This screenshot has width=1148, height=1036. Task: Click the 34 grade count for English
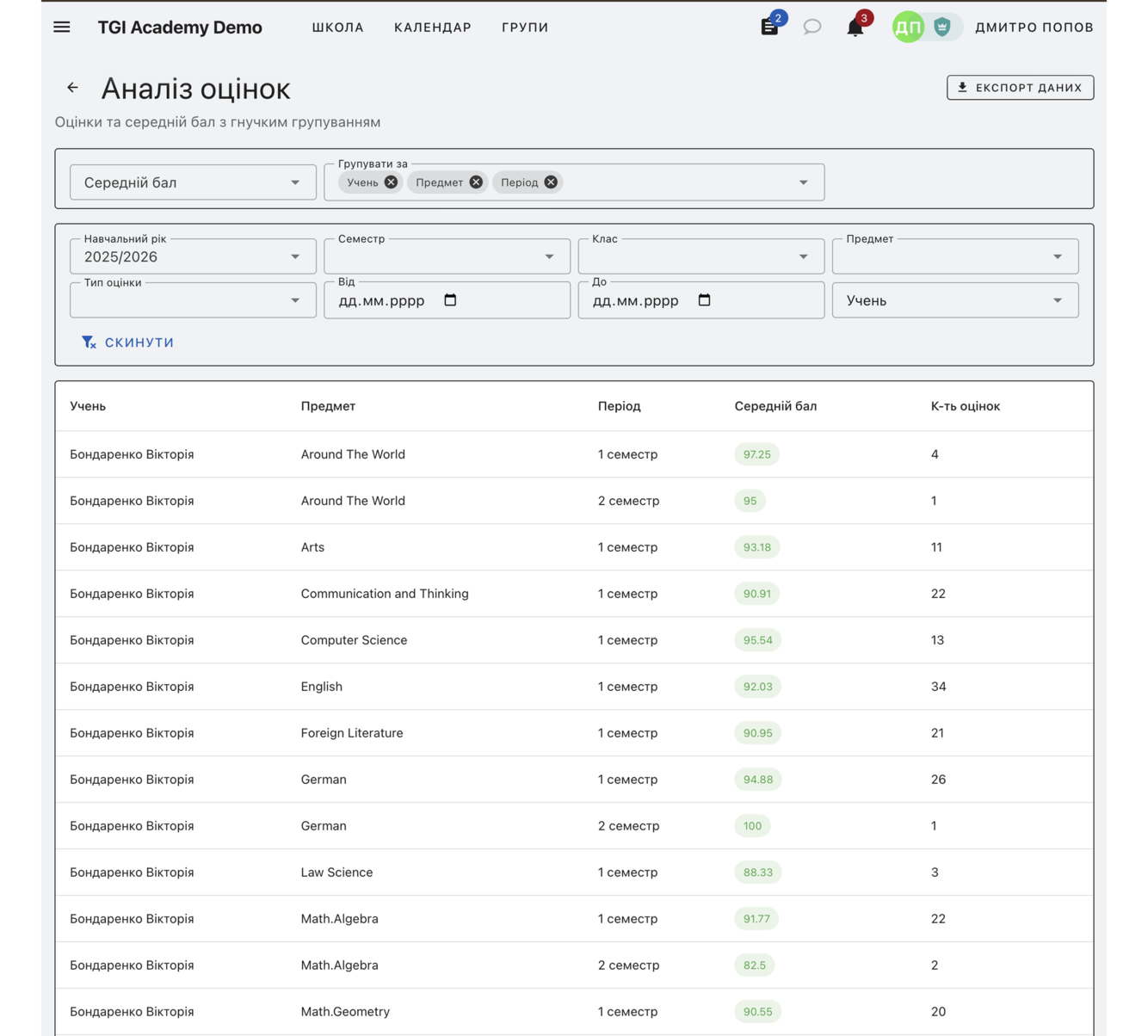click(x=939, y=687)
